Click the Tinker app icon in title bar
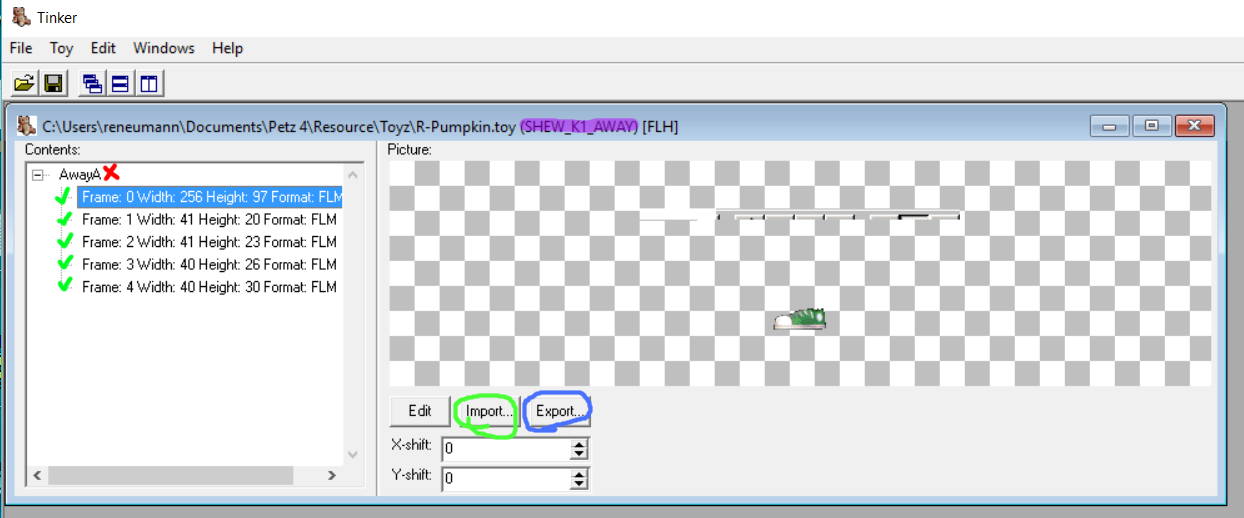 click(19, 16)
